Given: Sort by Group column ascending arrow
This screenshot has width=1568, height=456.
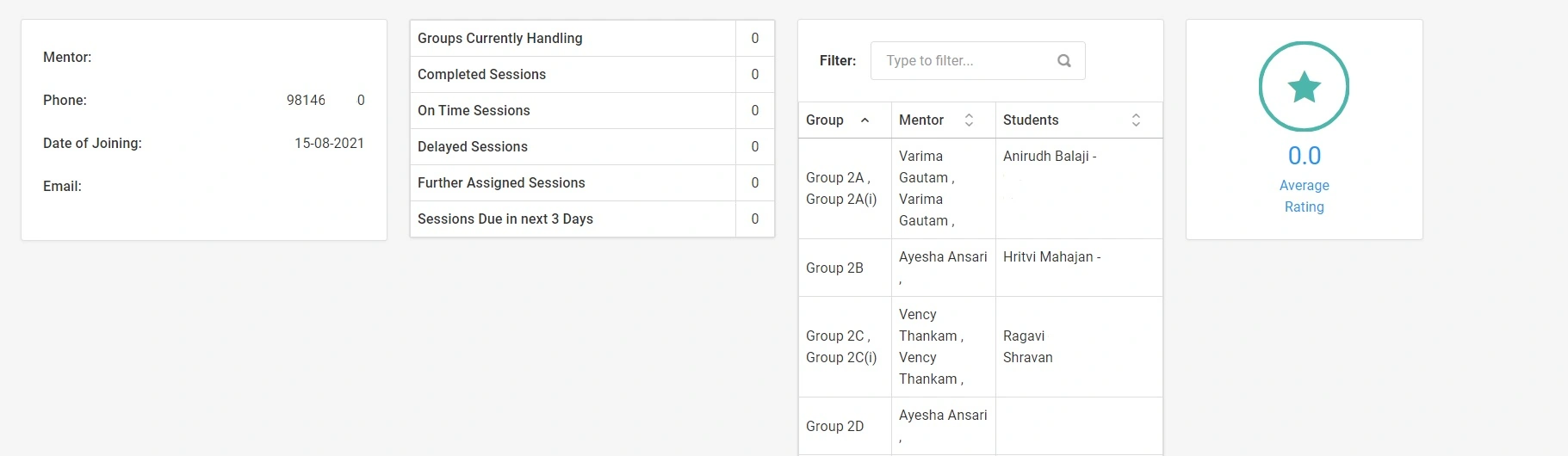Looking at the screenshot, I should (865, 120).
